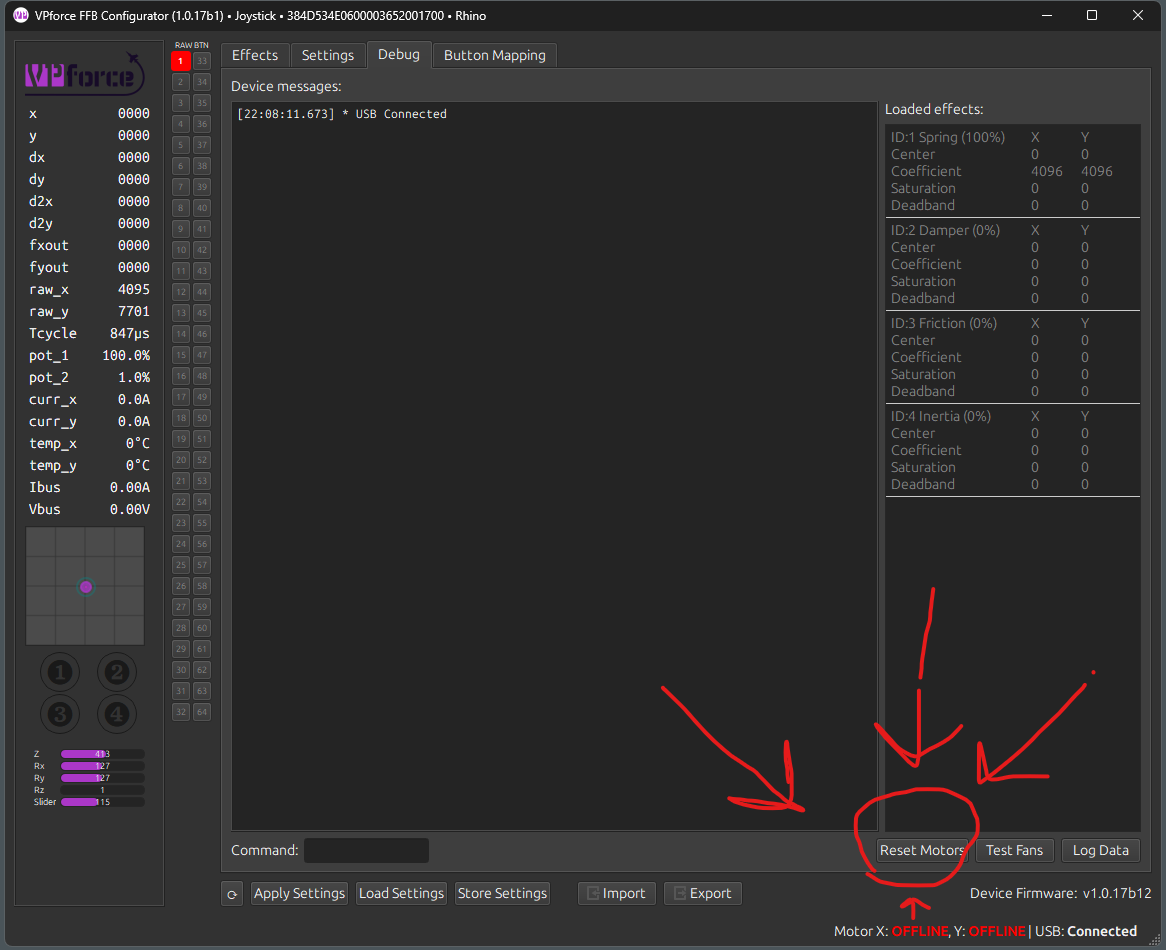Click the 'USB Connected' device message line
Screen dimensions: 1166x950
click(x=342, y=114)
